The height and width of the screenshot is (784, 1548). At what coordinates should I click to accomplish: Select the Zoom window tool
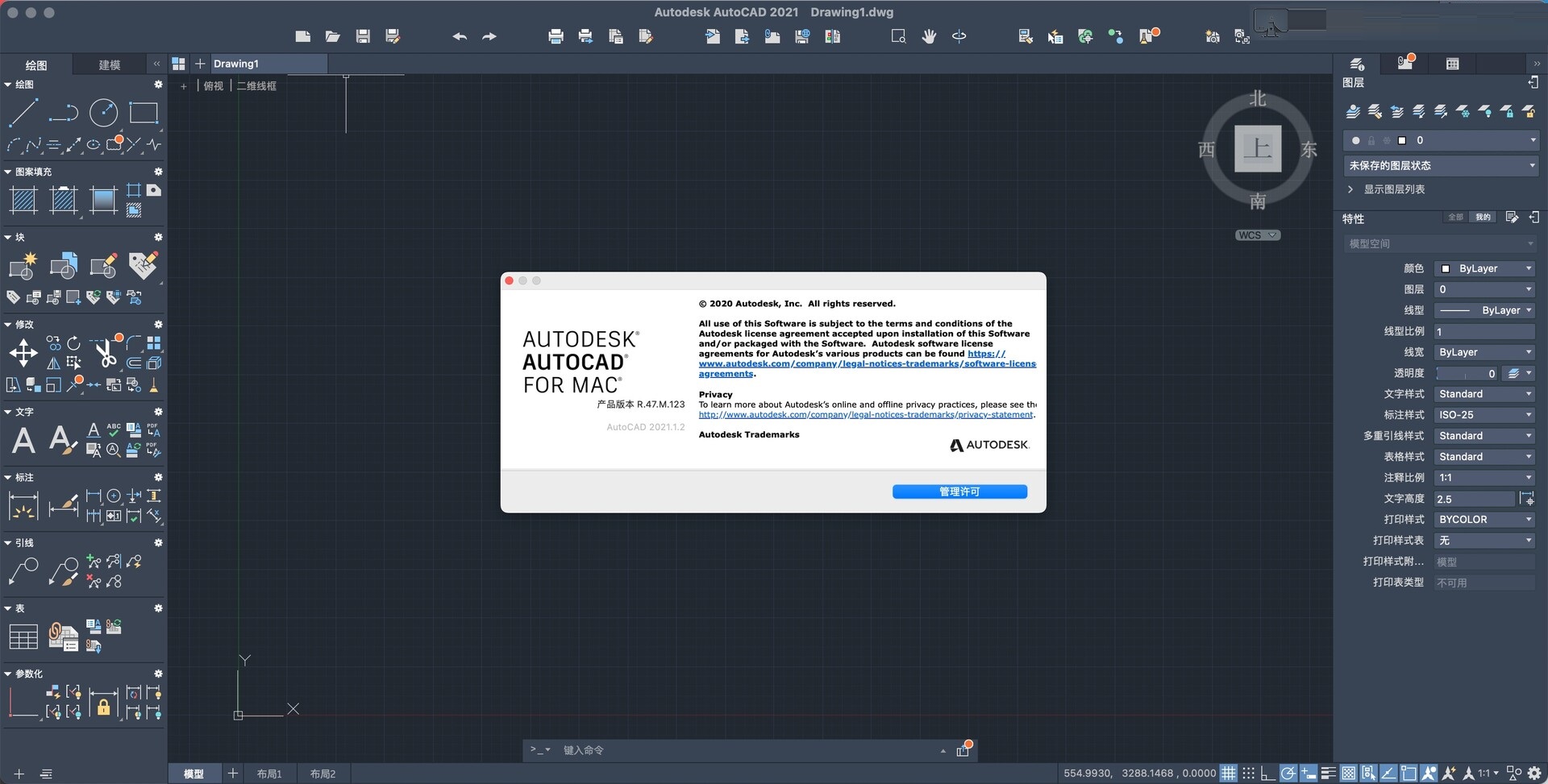click(x=898, y=36)
